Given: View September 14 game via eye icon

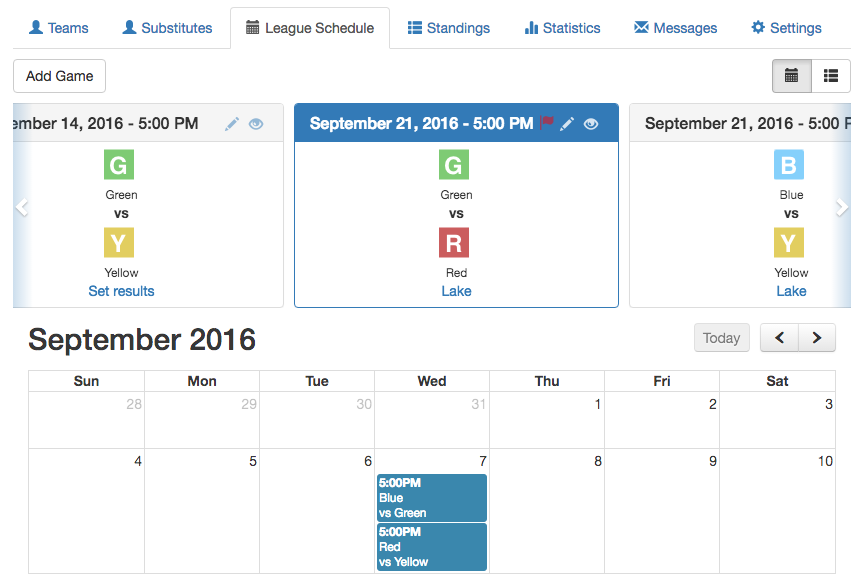Looking at the screenshot, I should (256, 124).
